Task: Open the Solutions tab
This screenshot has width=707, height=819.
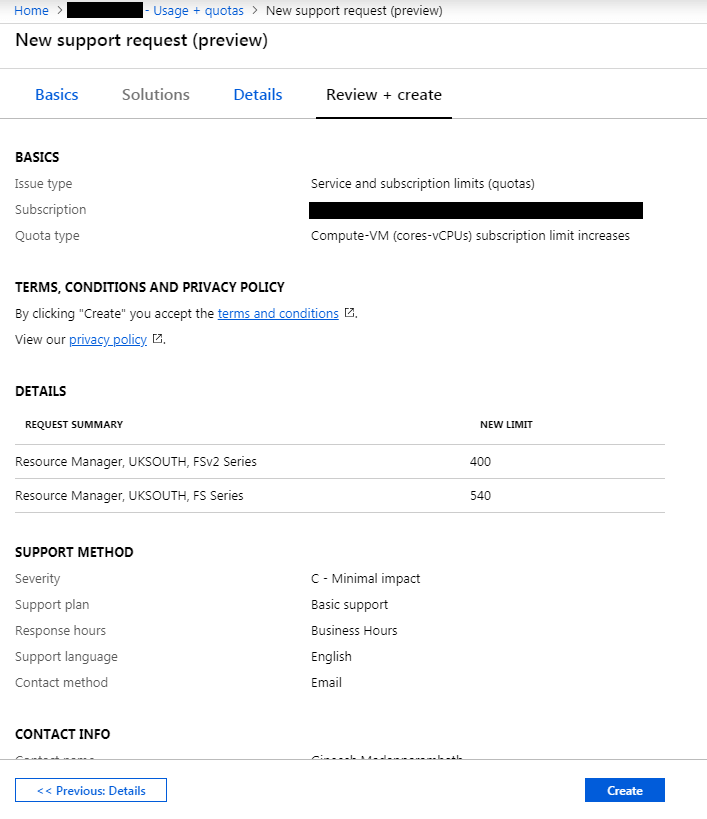Action: point(156,95)
